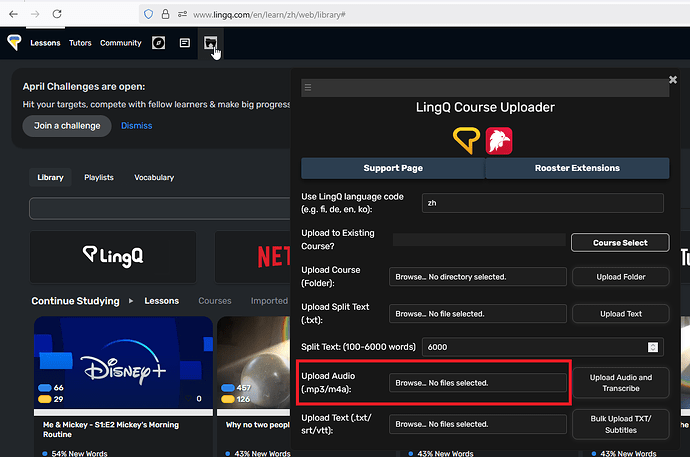This screenshot has width=690, height=457.
Task: Click Bulk Upload TXT/Subtitles button
Action: point(620,424)
